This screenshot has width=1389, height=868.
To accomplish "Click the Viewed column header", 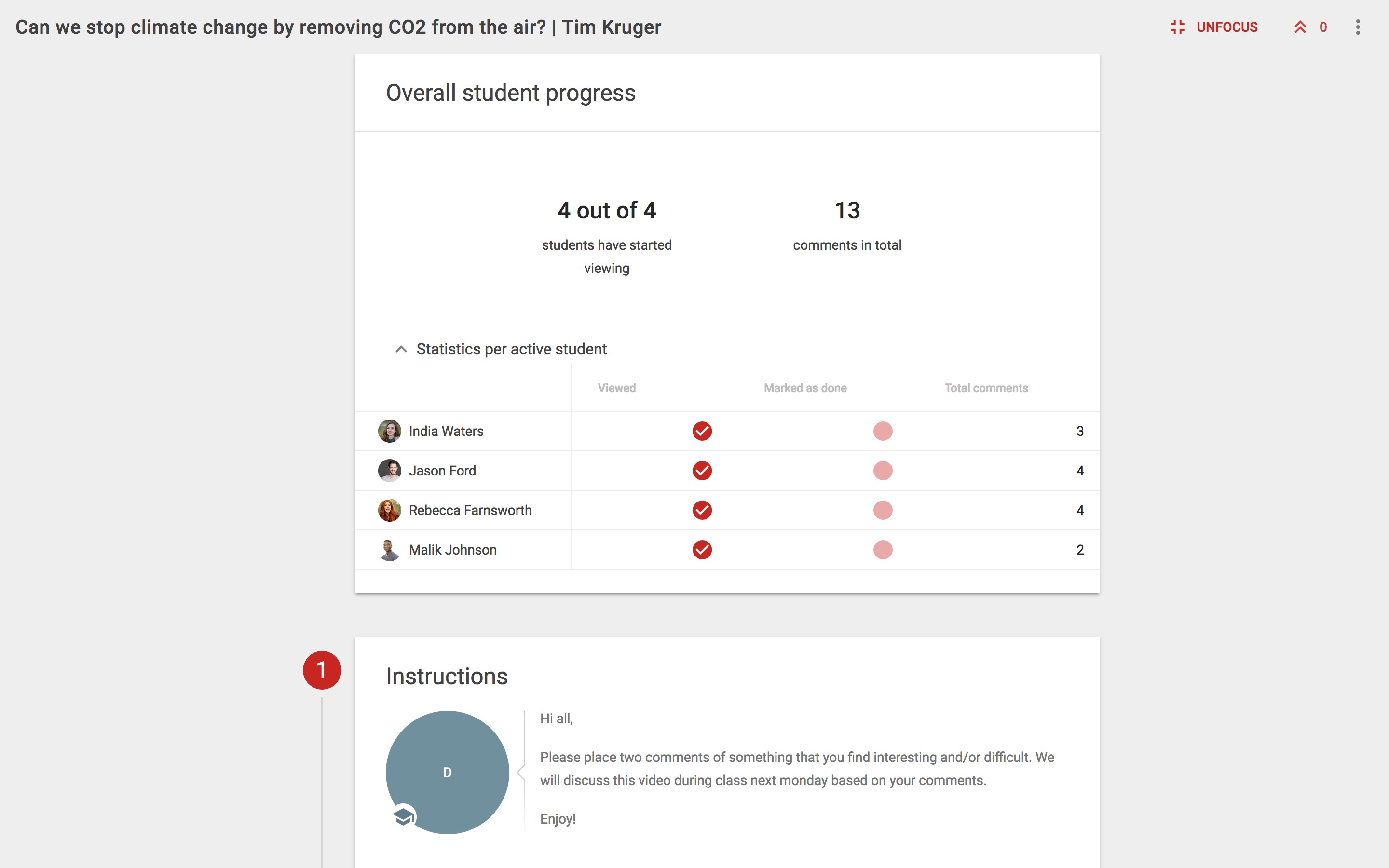I will click(x=616, y=388).
